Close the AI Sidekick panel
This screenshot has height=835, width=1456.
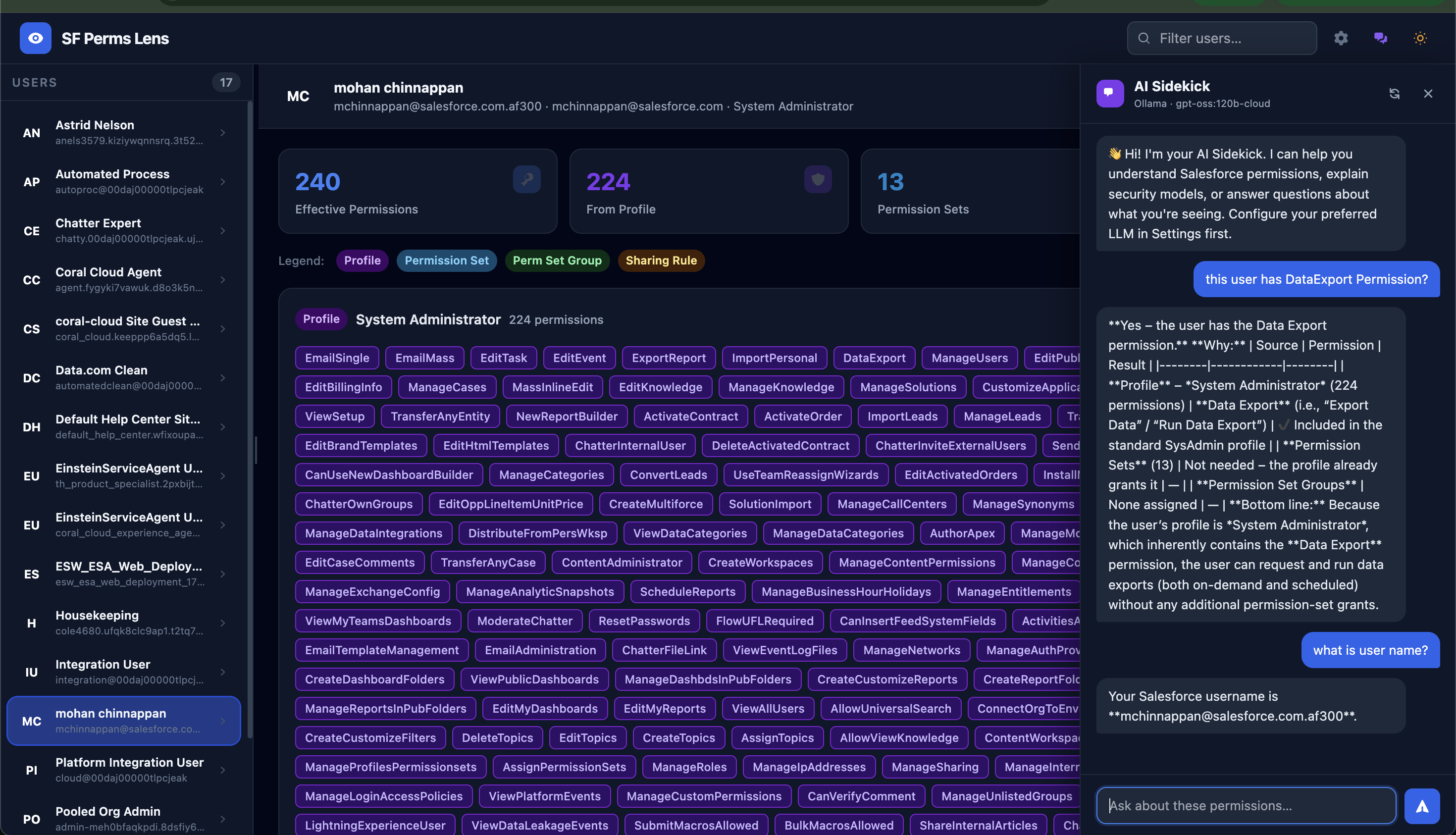point(1428,94)
